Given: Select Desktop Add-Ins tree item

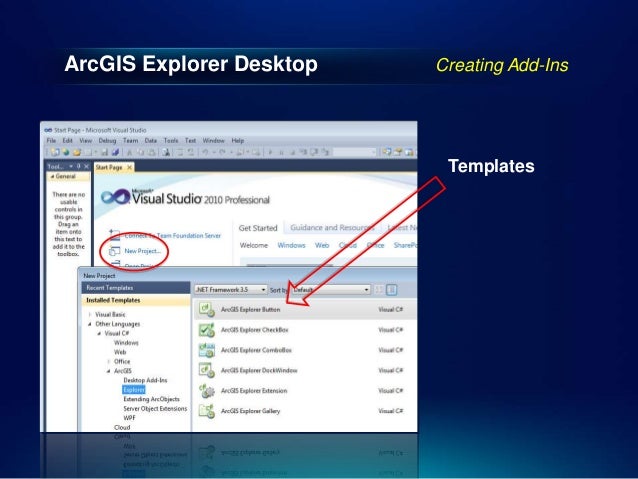Looking at the screenshot, I should point(145,380).
